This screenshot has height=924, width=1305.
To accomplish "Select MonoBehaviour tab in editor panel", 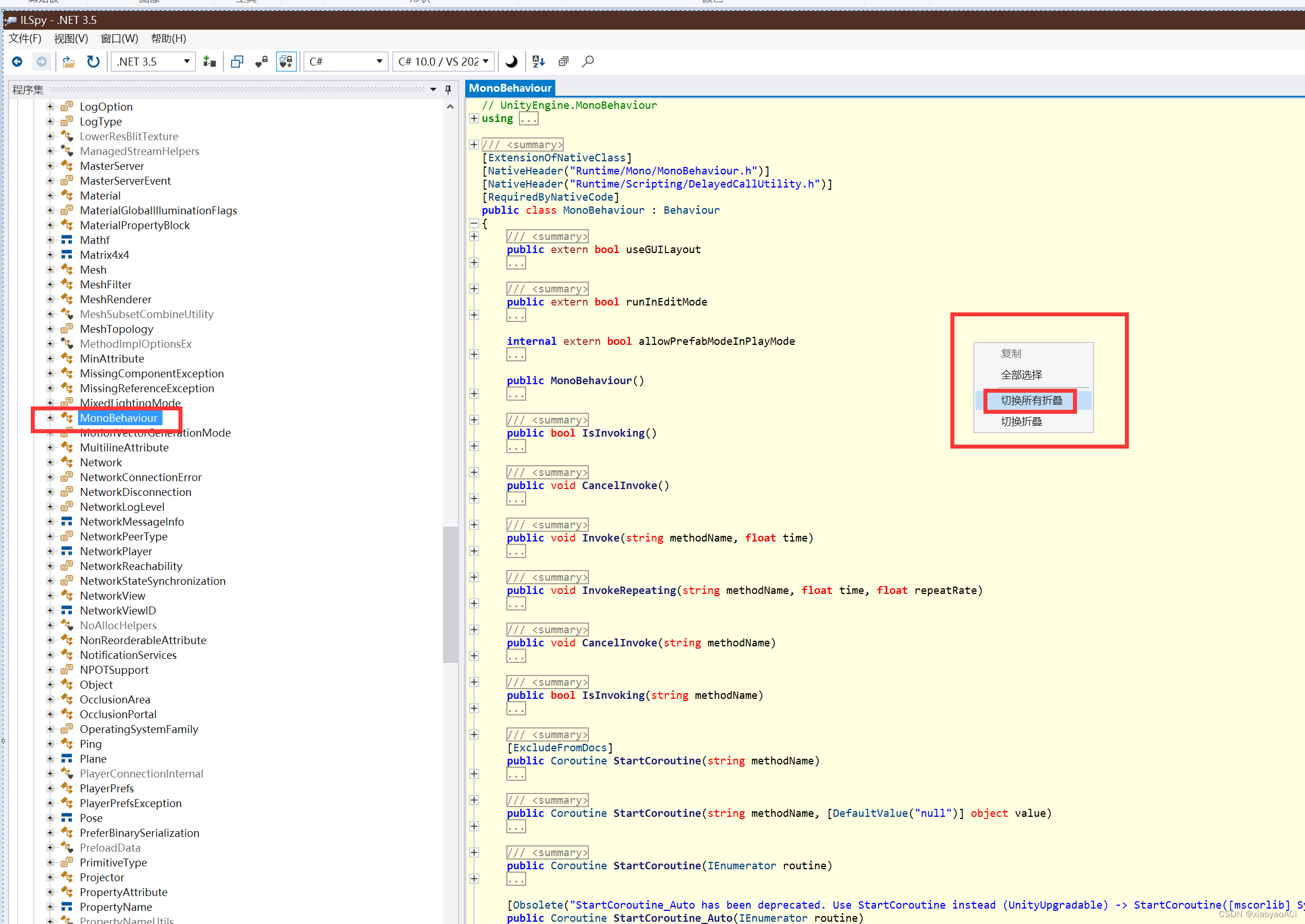I will [509, 88].
